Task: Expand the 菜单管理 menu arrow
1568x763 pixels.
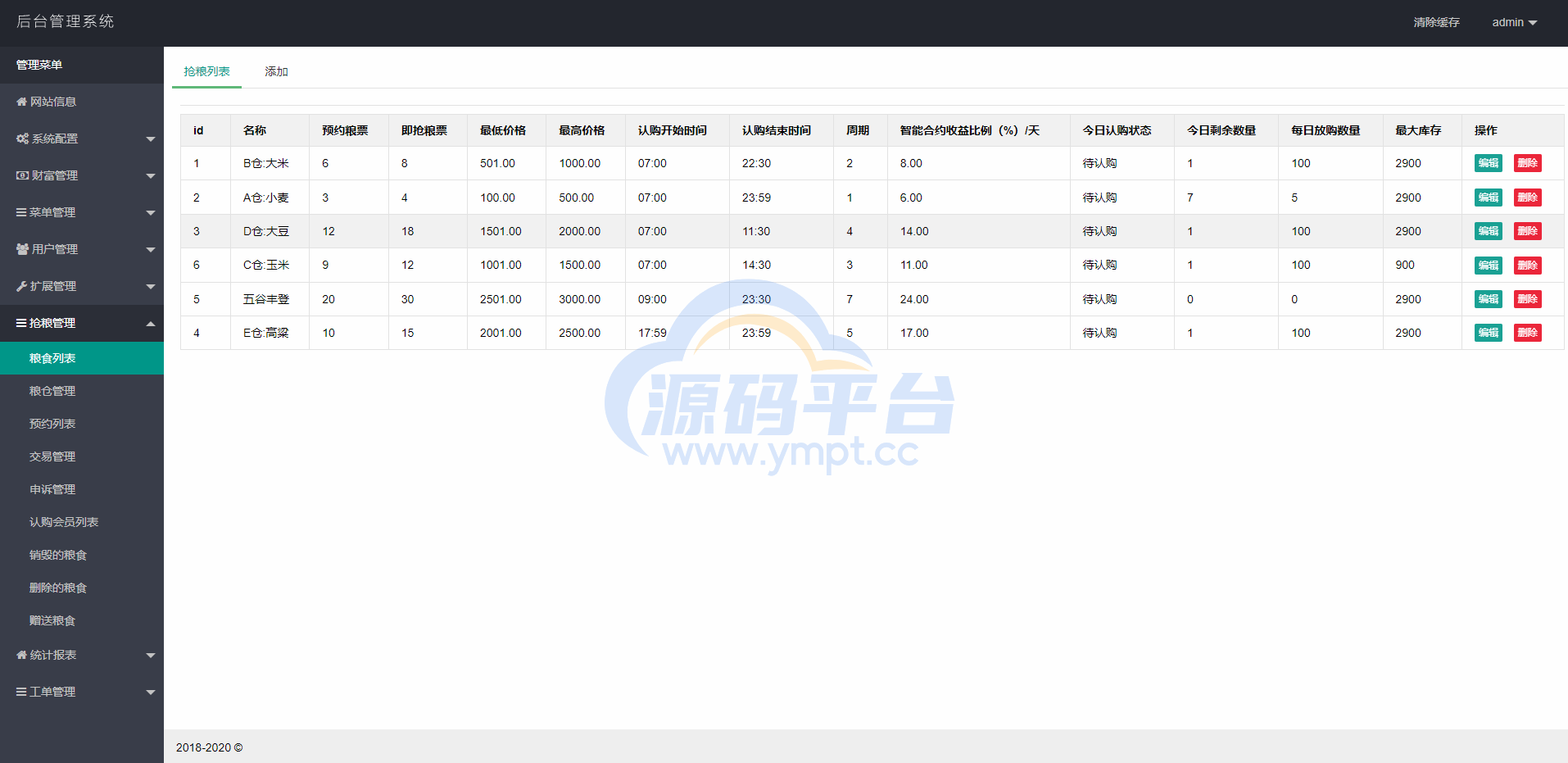Action: coord(151,213)
